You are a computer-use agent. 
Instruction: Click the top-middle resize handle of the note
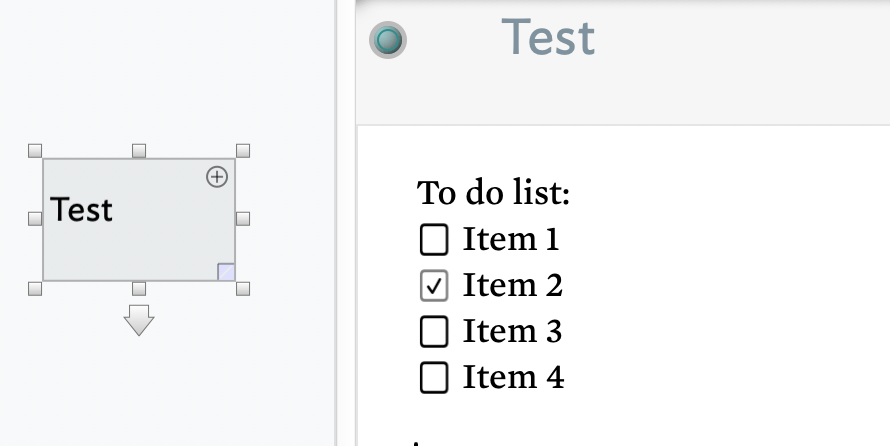coord(139,151)
